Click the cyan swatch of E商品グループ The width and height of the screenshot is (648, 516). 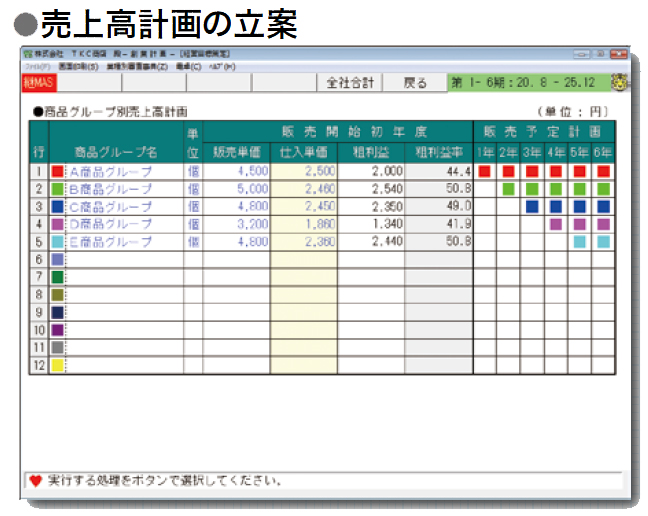57,242
